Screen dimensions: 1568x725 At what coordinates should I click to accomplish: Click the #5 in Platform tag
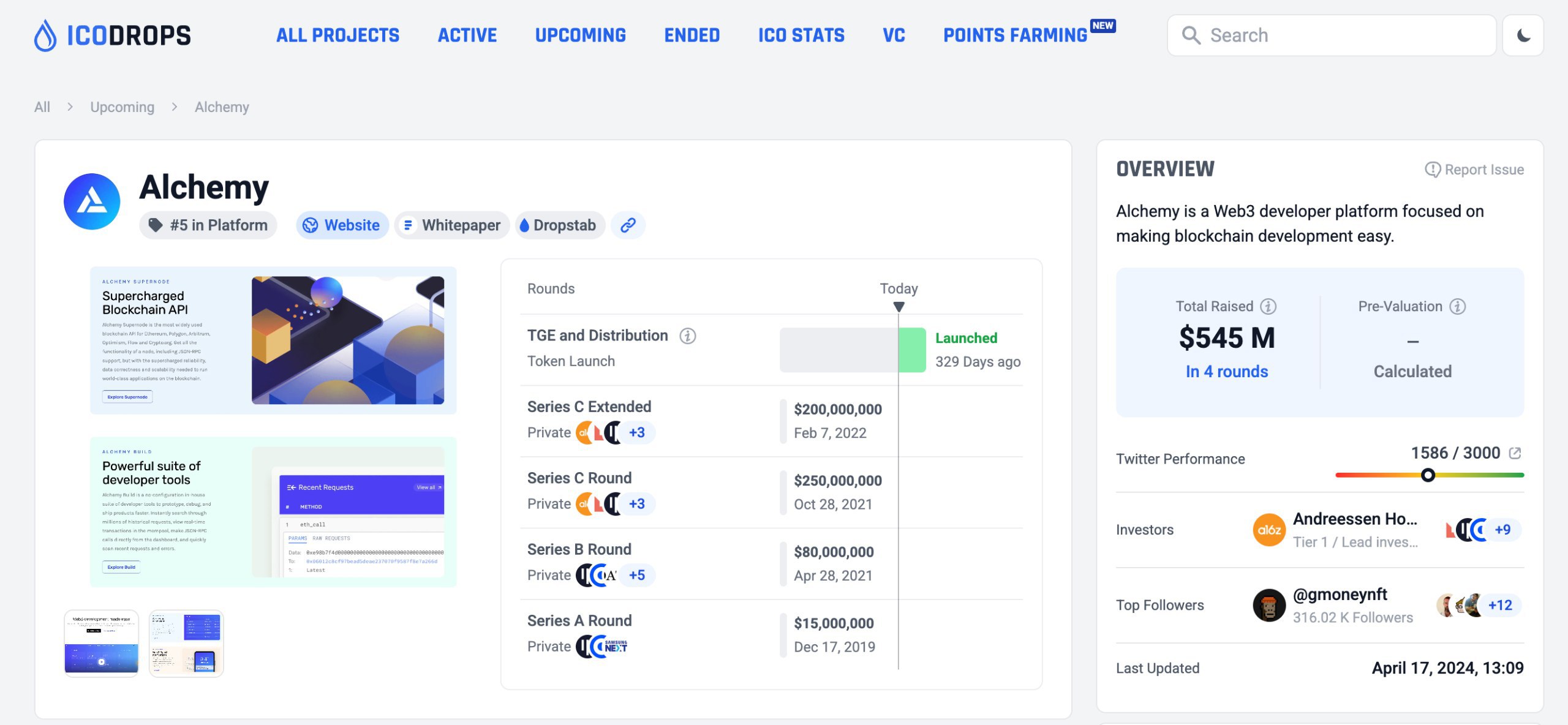click(208, 225)
